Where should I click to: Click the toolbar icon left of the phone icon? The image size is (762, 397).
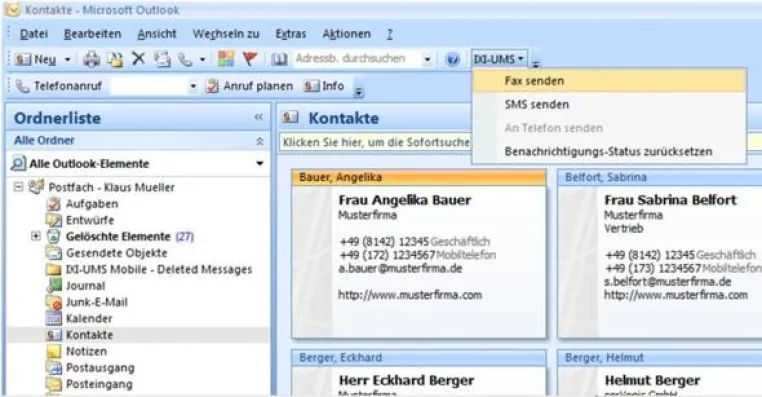click(162, 59)
